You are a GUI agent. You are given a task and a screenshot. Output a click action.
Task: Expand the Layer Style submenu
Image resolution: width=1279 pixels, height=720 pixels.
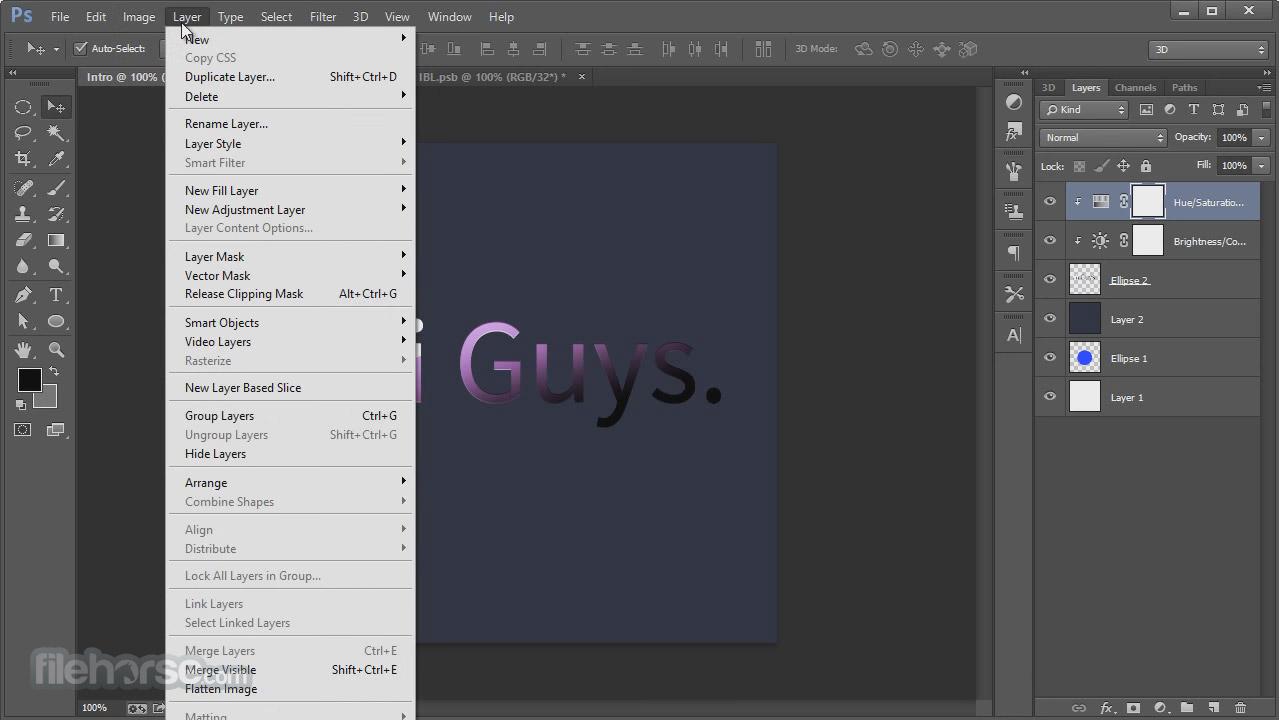point(290,143)
